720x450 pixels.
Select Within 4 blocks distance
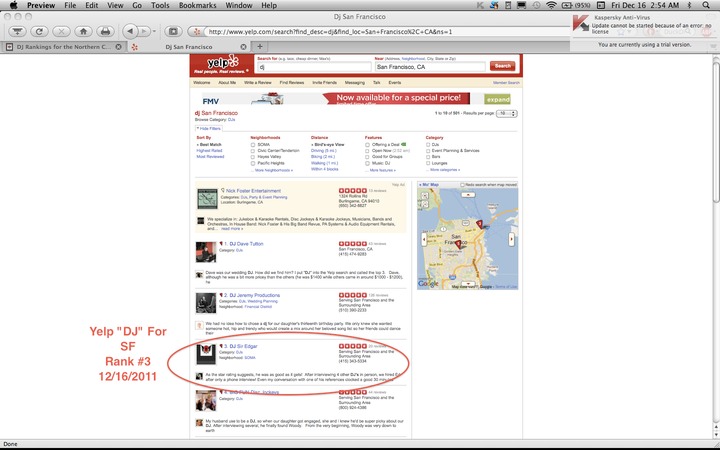tap(325, 169)
